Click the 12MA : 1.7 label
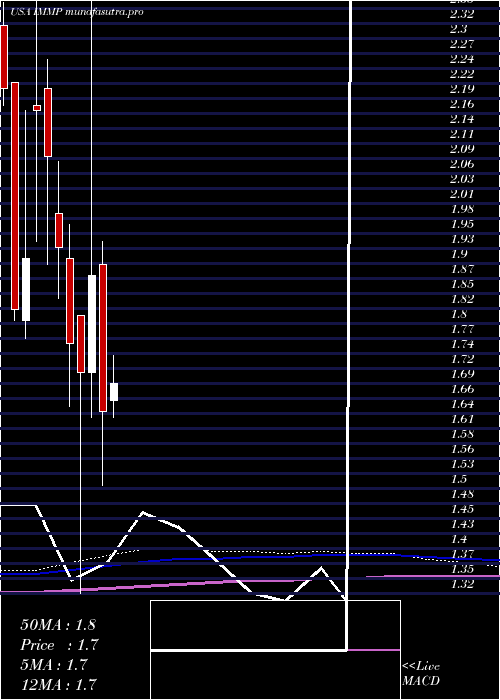Viewport: 500px width, 700px height. 58,684
